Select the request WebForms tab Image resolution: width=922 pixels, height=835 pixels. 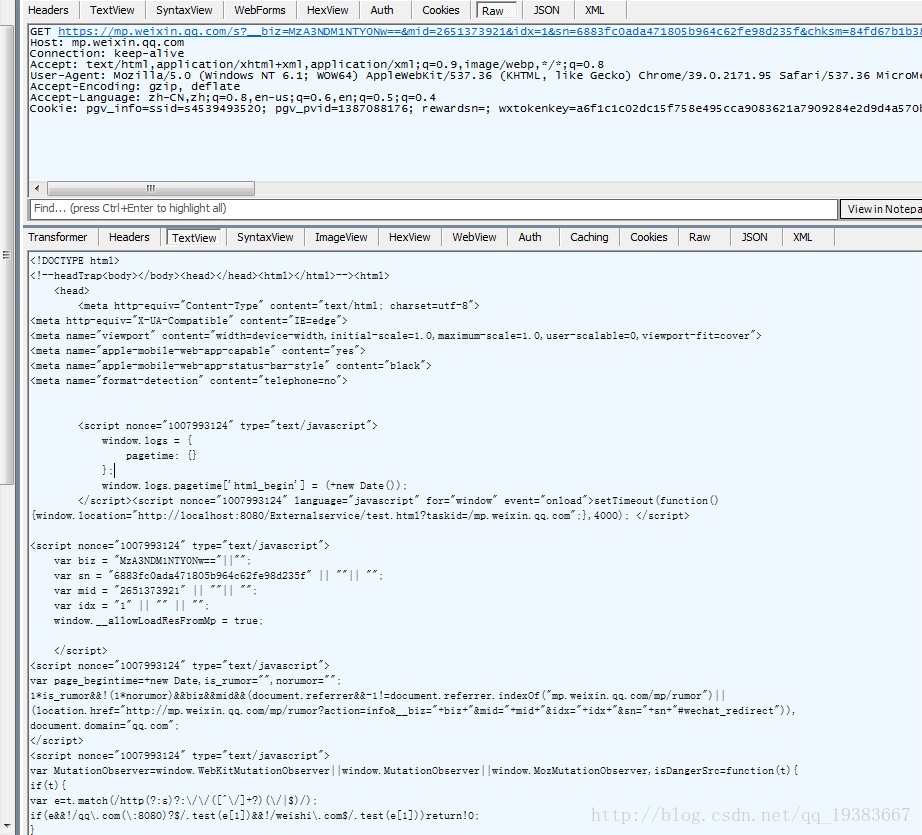point(259,10)
